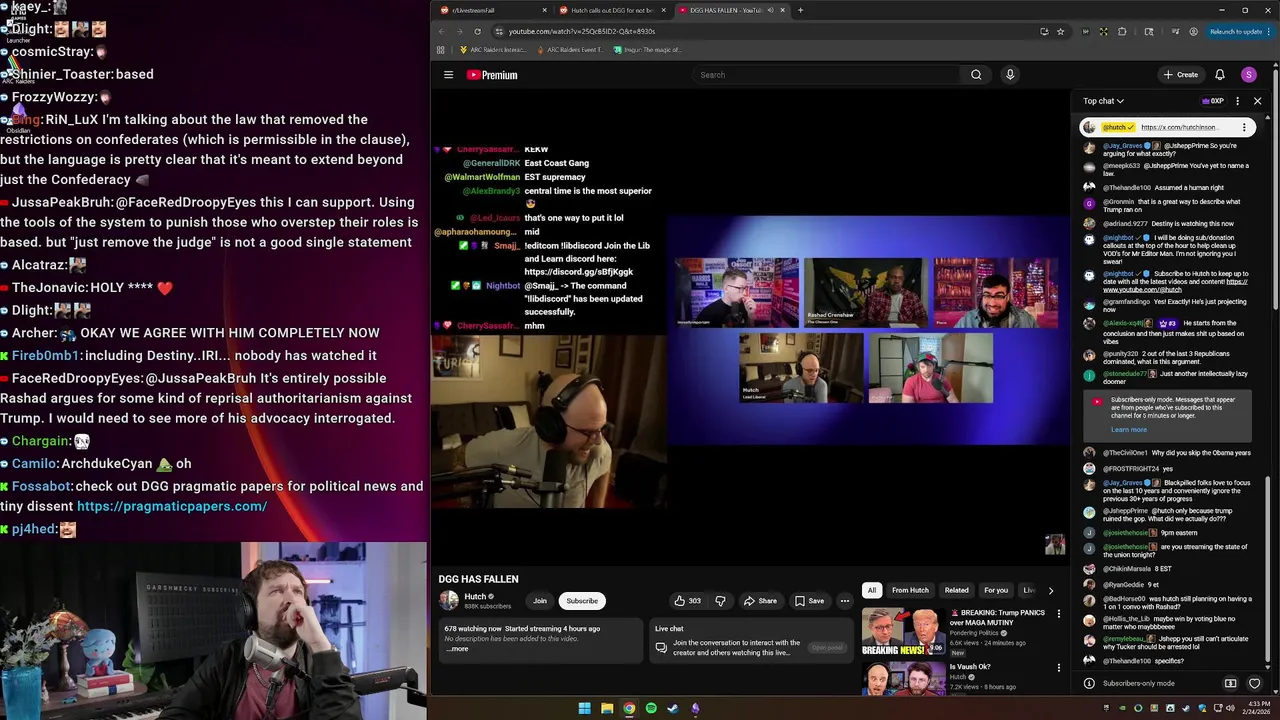Open the emoji heart picker in chat
Screen dimensions: 1280x720
pos(1254,684)
